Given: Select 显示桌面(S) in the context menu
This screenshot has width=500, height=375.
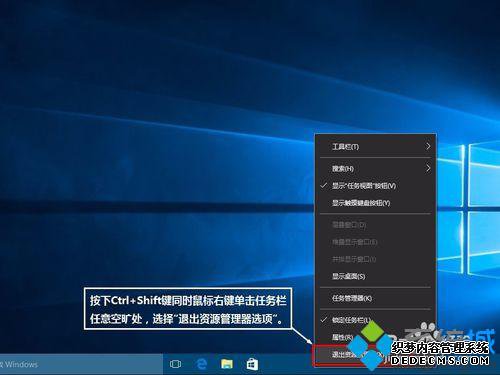Looking at the screenshot, I should (x=375, y=276).
